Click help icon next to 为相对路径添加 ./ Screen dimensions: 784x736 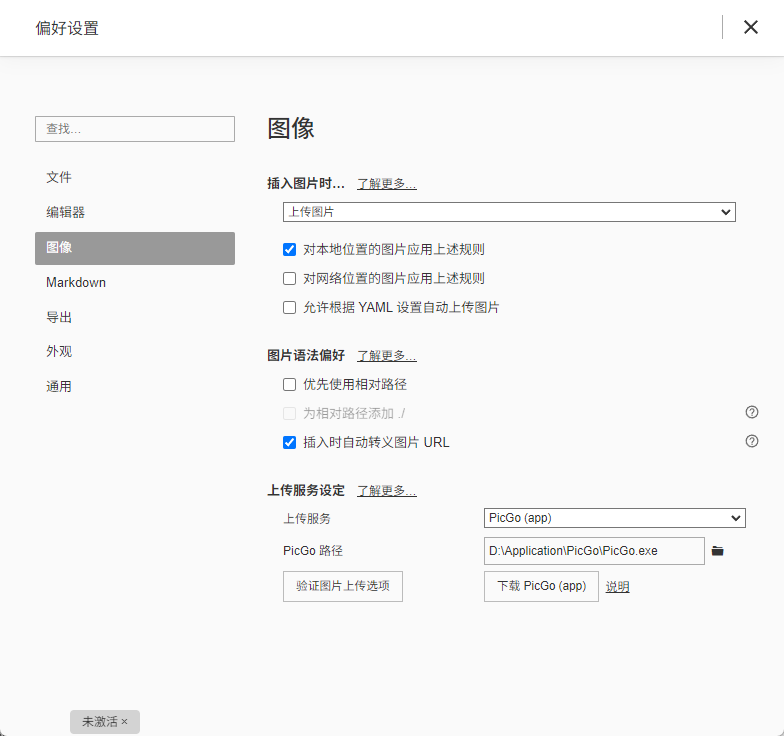point(752,412)
